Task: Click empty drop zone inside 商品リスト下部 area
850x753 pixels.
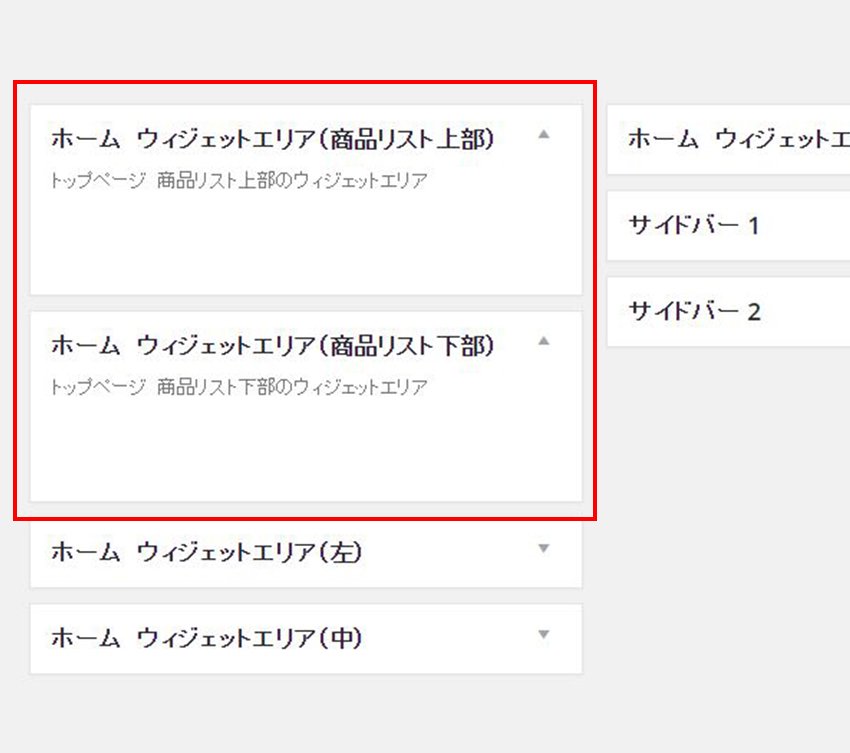Action: coord(305,450)
